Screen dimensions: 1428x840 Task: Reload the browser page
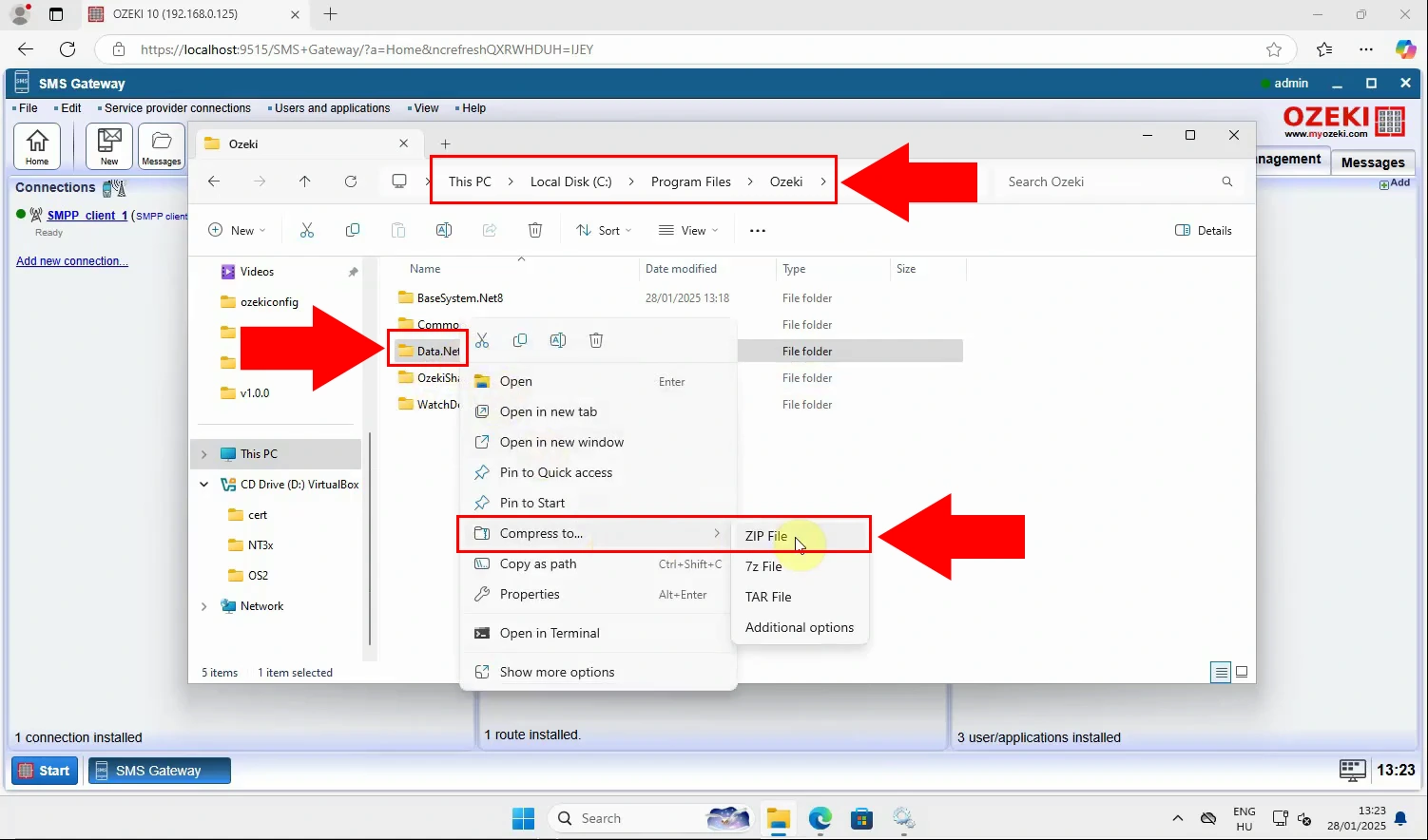(68, 49)
